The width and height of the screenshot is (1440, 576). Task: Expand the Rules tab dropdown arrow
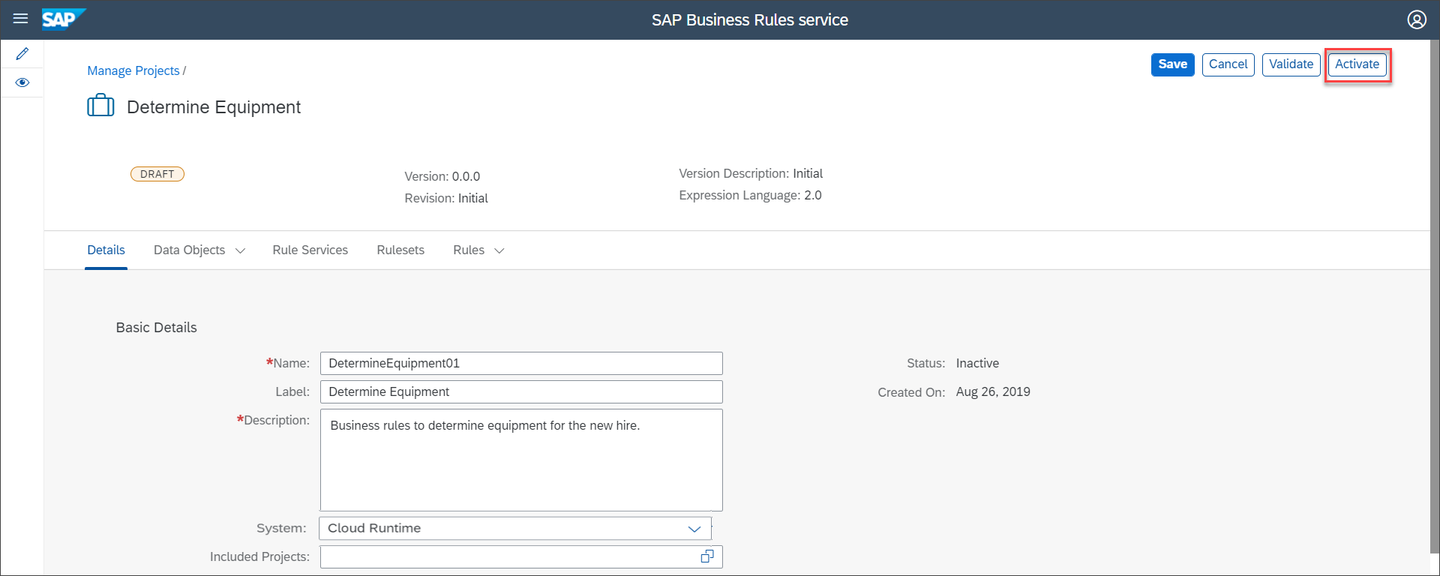pyautogui.click(x=499, y=251)
